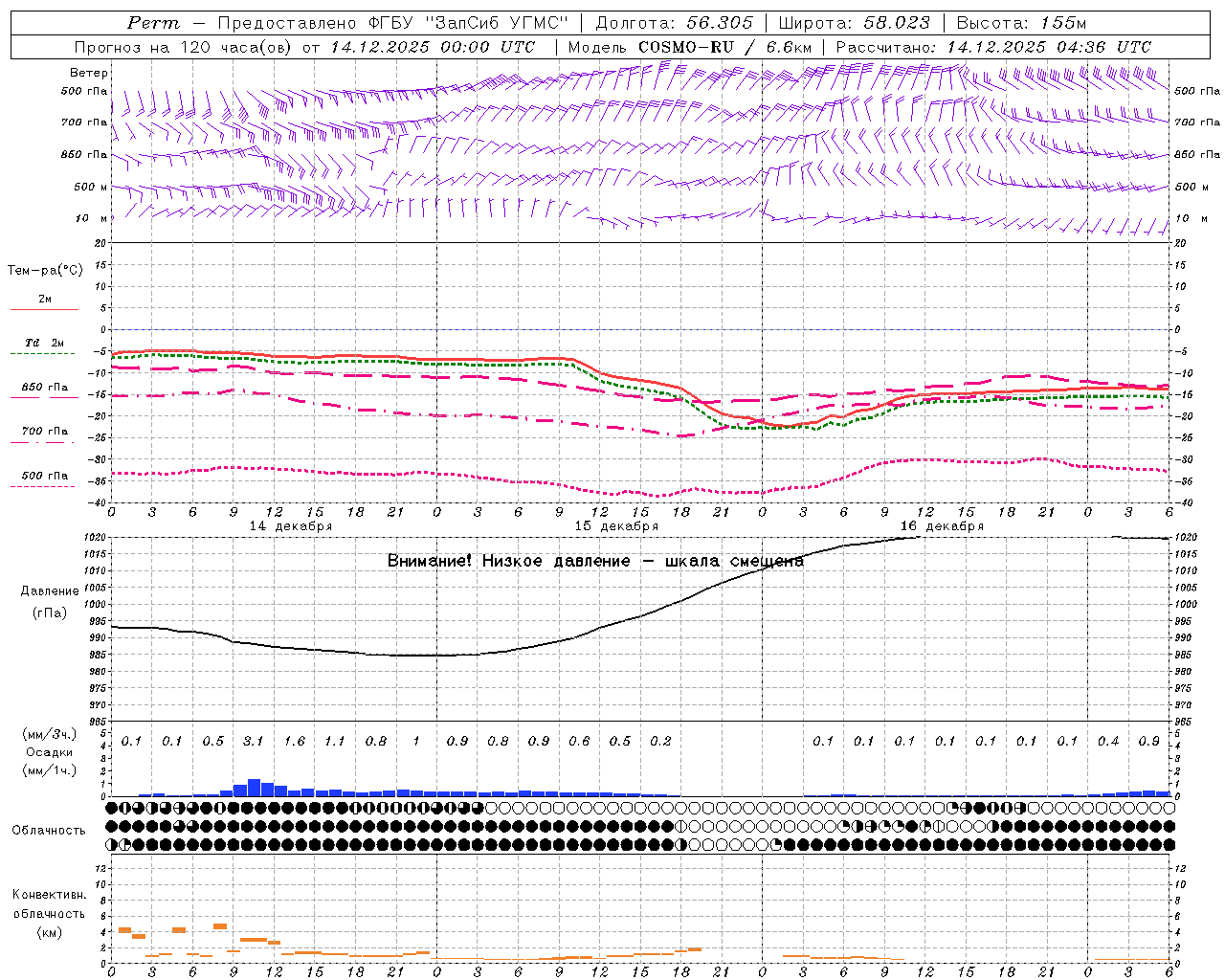The width and height of the screenshot is (1225, 980).
Task: Click the "Тем-ра(°C)" axis title
Action: [x=45, y=271]
